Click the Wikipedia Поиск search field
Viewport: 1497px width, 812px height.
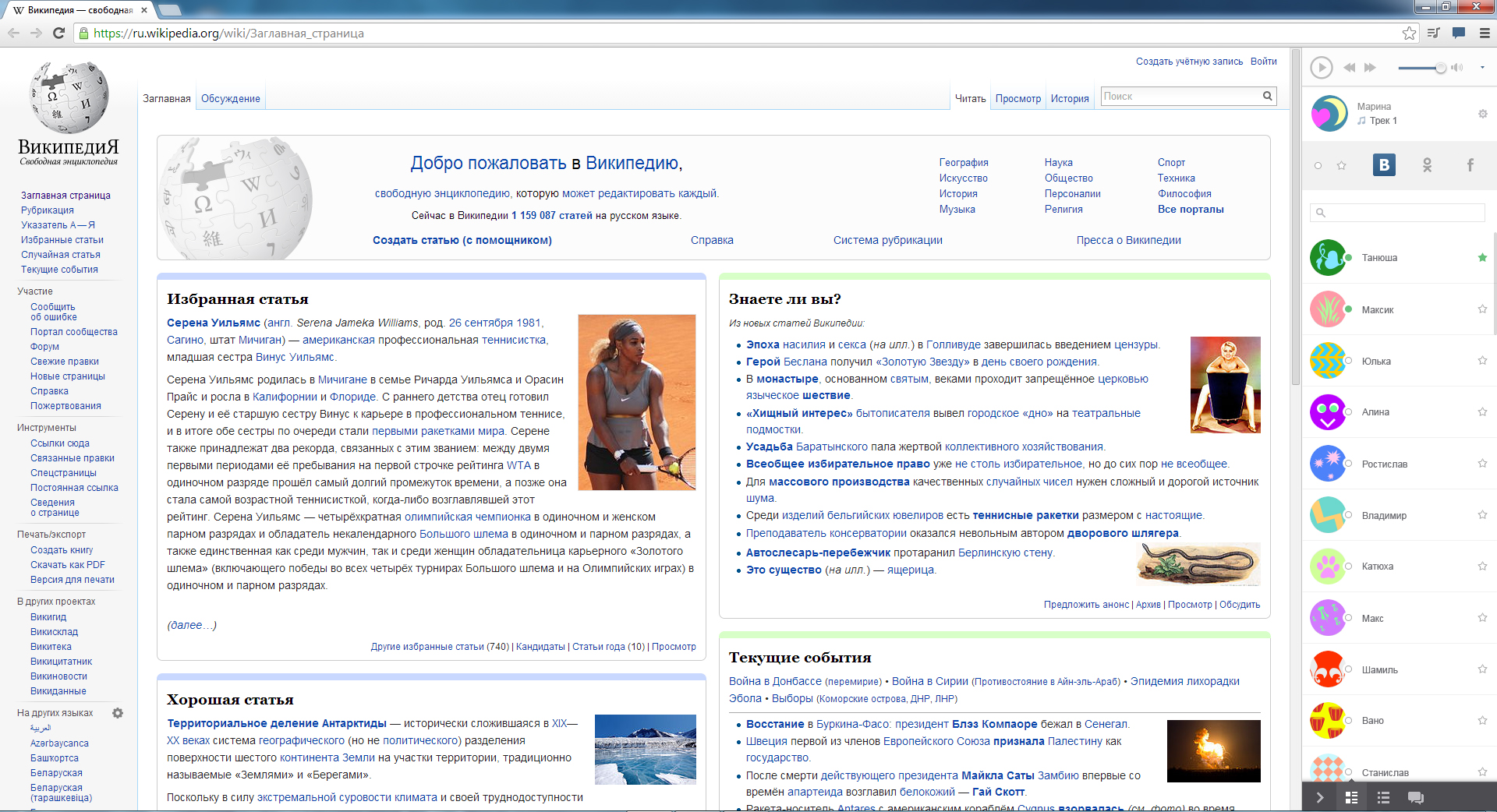point(1179,97)
